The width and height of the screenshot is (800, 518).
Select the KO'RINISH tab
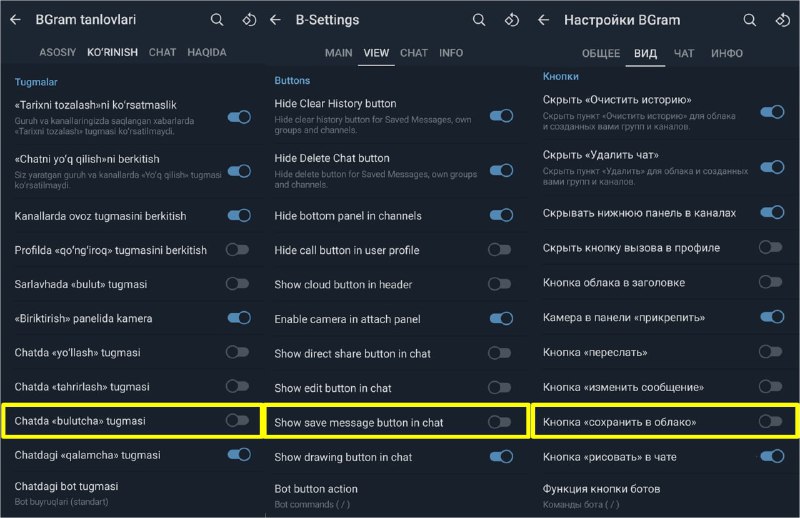tap(112, 52)
